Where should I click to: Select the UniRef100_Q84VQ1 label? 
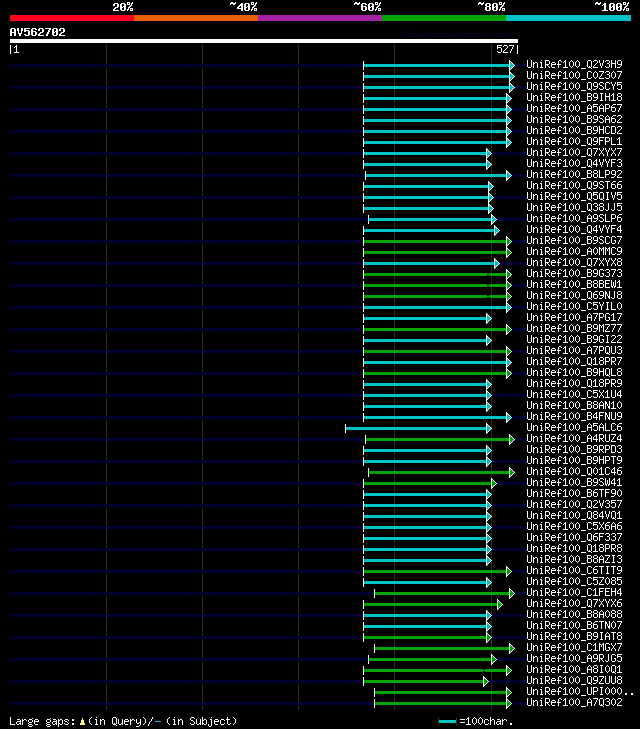574,516
